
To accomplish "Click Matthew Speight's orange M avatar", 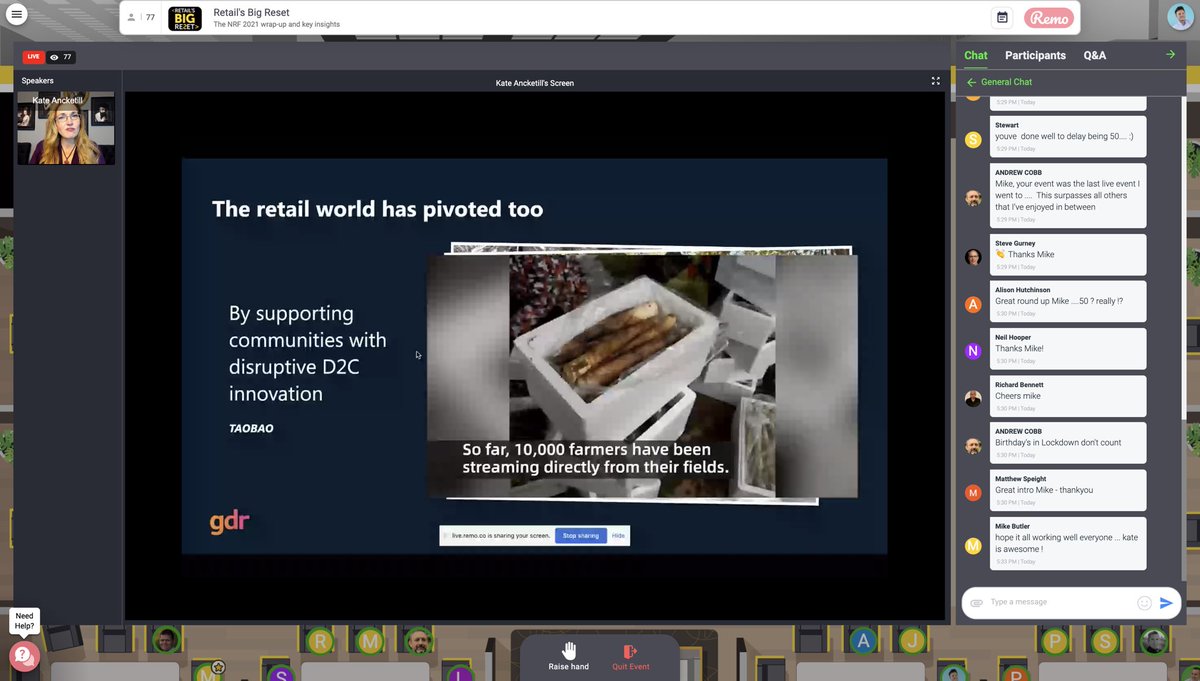I will pyautogui.click(x=973, y=493).
